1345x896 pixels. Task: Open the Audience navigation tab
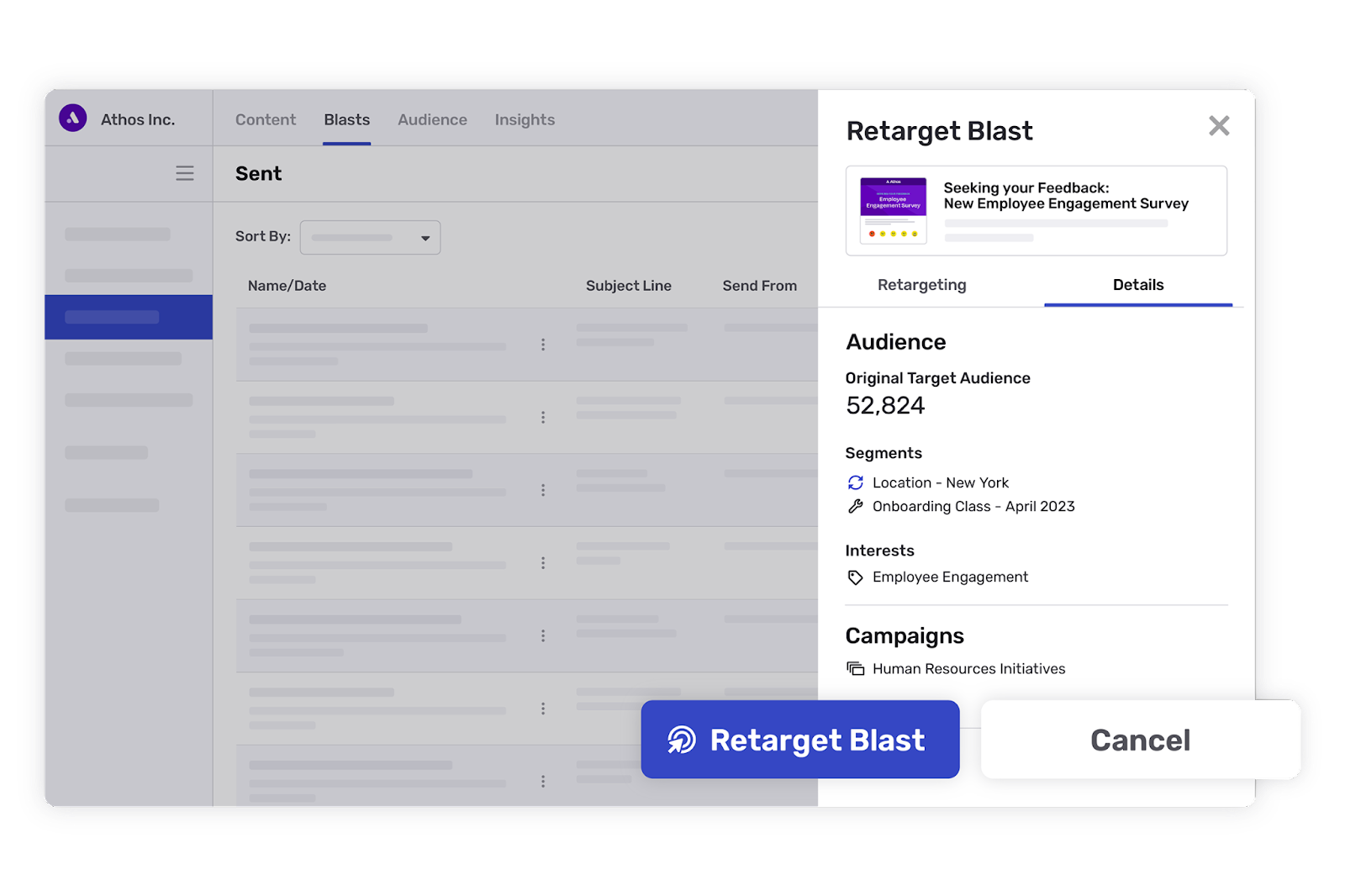(x=432, y=119)
